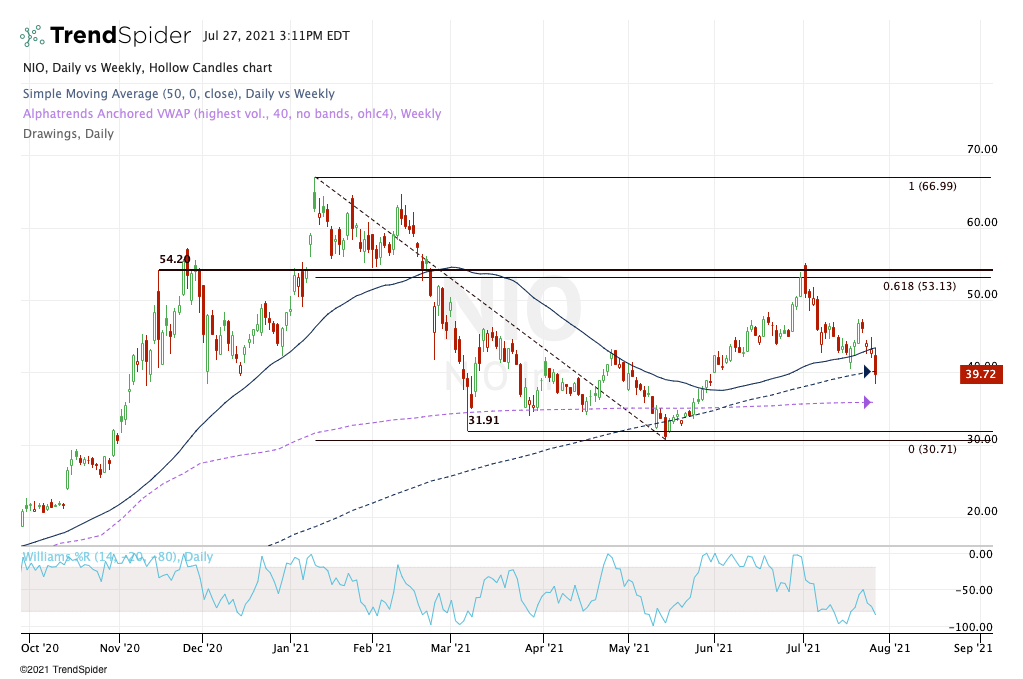Click the 54.20 resistance price label
The image size is (1023, 679).
tap(174, 260)
